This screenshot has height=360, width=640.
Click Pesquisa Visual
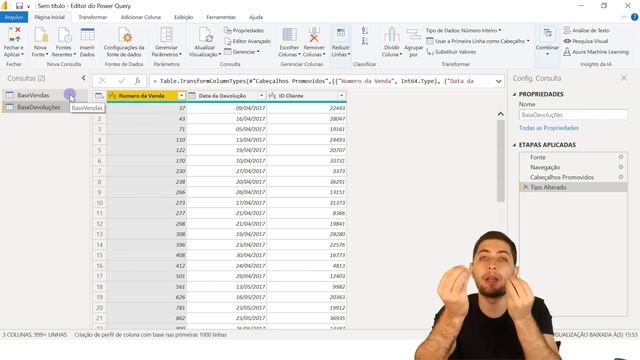click(586, 41)
